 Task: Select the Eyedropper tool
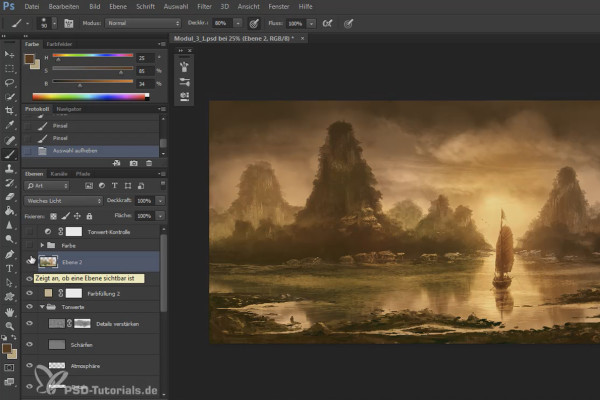click(x=9, y=125)
